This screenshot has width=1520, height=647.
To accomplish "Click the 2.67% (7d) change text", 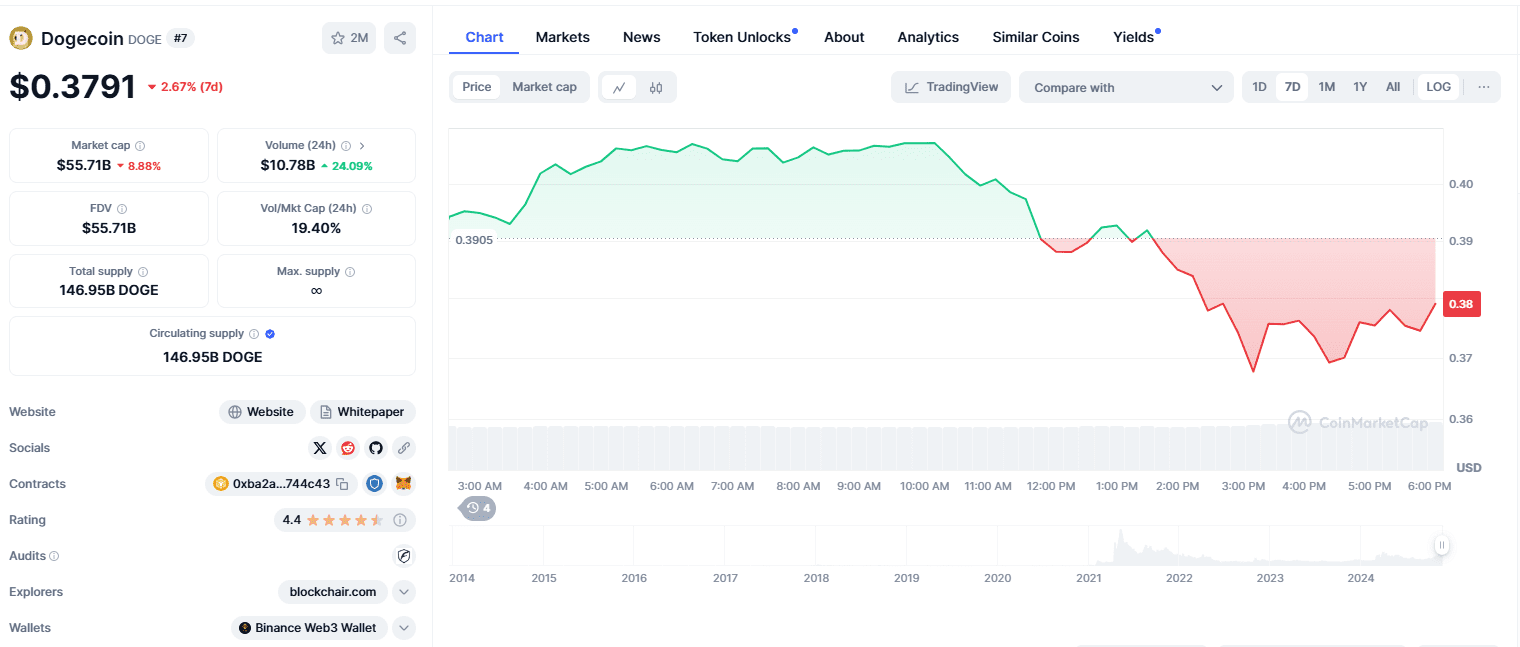I will click(x=190, y=87).
